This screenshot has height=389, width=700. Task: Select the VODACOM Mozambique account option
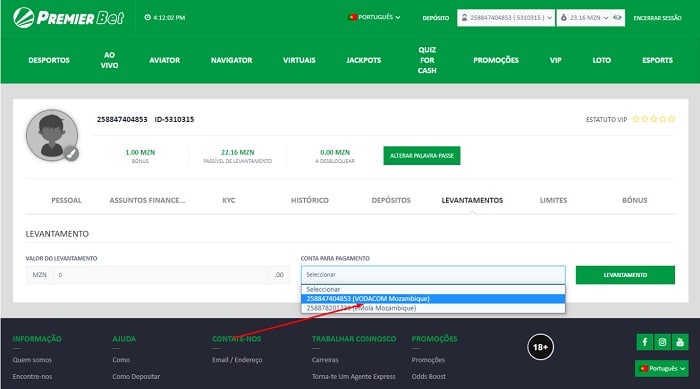click(433, 299)
